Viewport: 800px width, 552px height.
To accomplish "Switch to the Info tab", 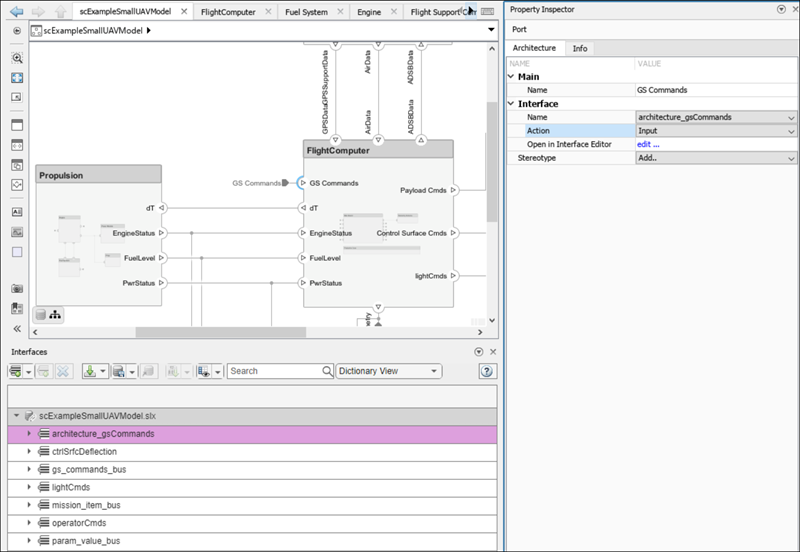I will 580,48.
